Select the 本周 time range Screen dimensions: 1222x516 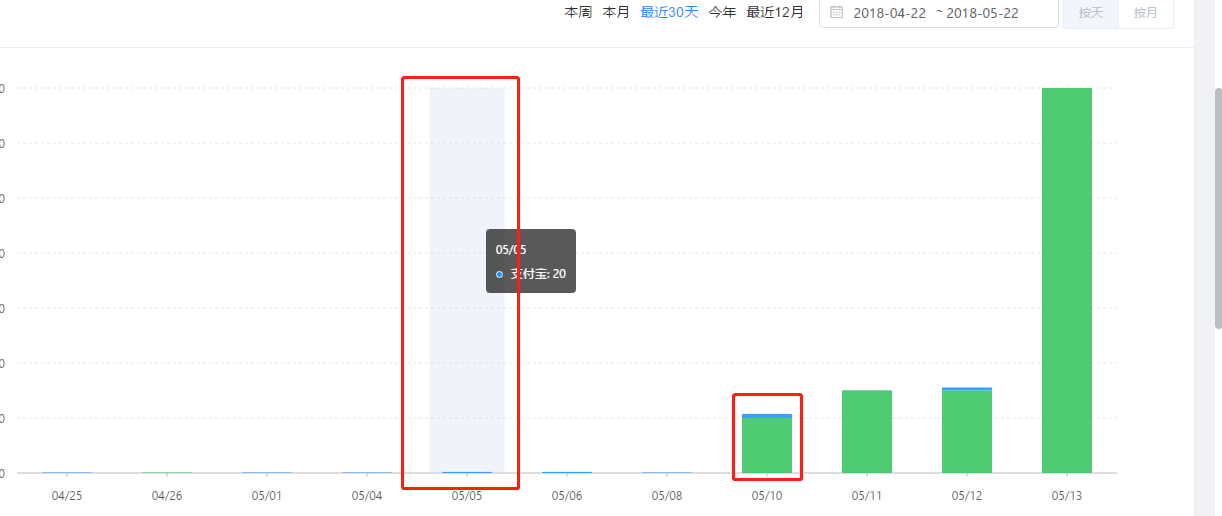pyautogui.click(x=578, y=12)
